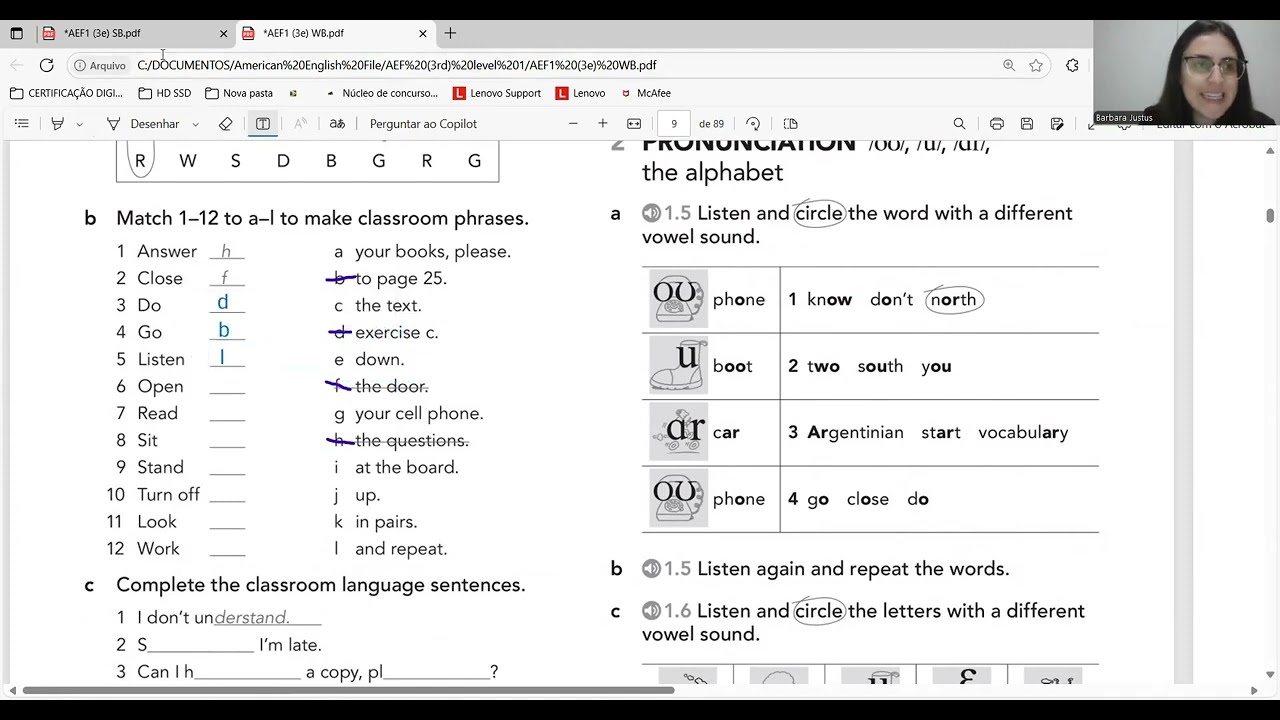The image size is (1280, 720).
Task: Close the AEF1 (3e) WB.pdf tab
Action: pyautogui.click(x=422, y=33)
